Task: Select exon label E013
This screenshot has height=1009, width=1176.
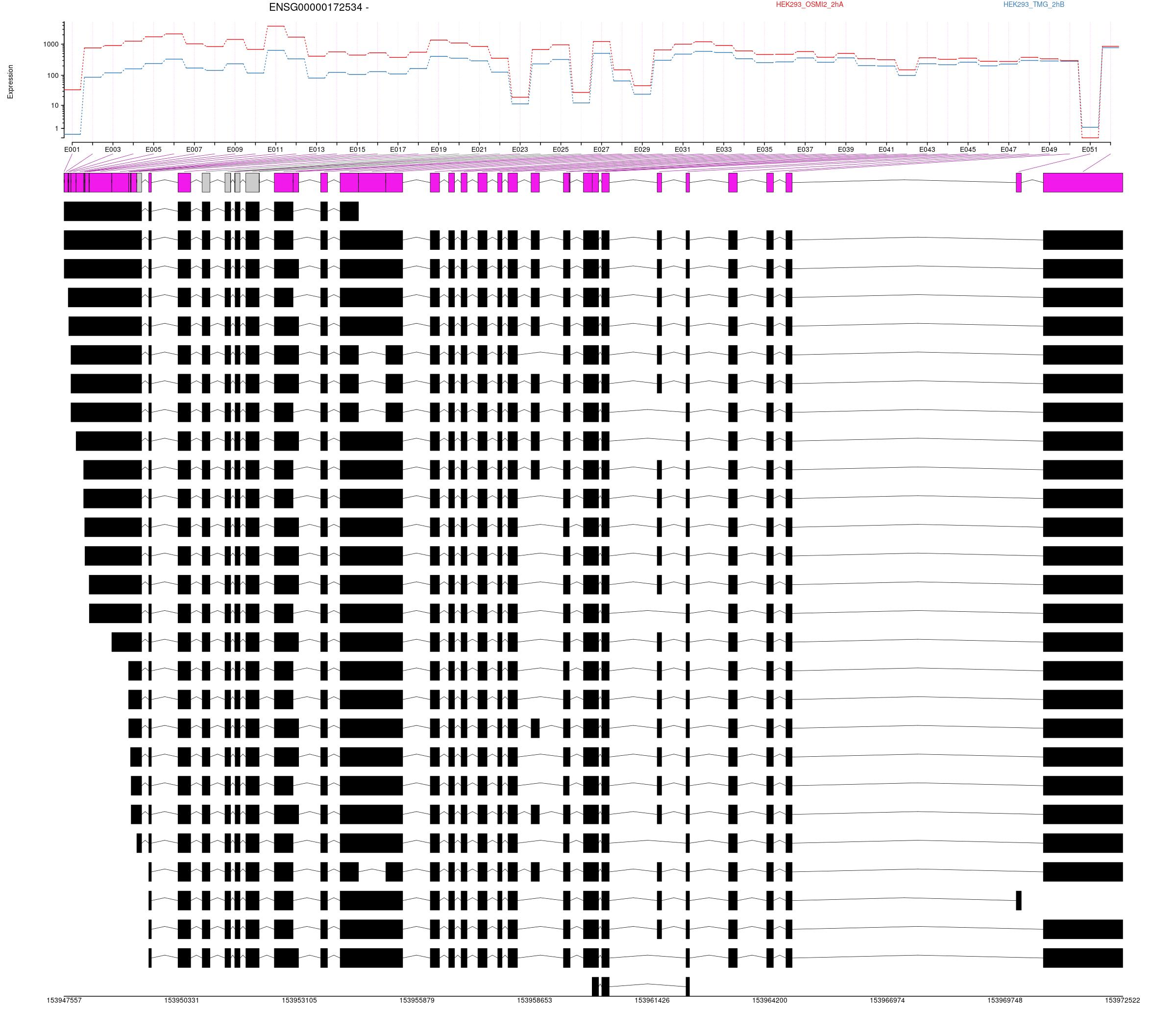Action: coord(317,150)
